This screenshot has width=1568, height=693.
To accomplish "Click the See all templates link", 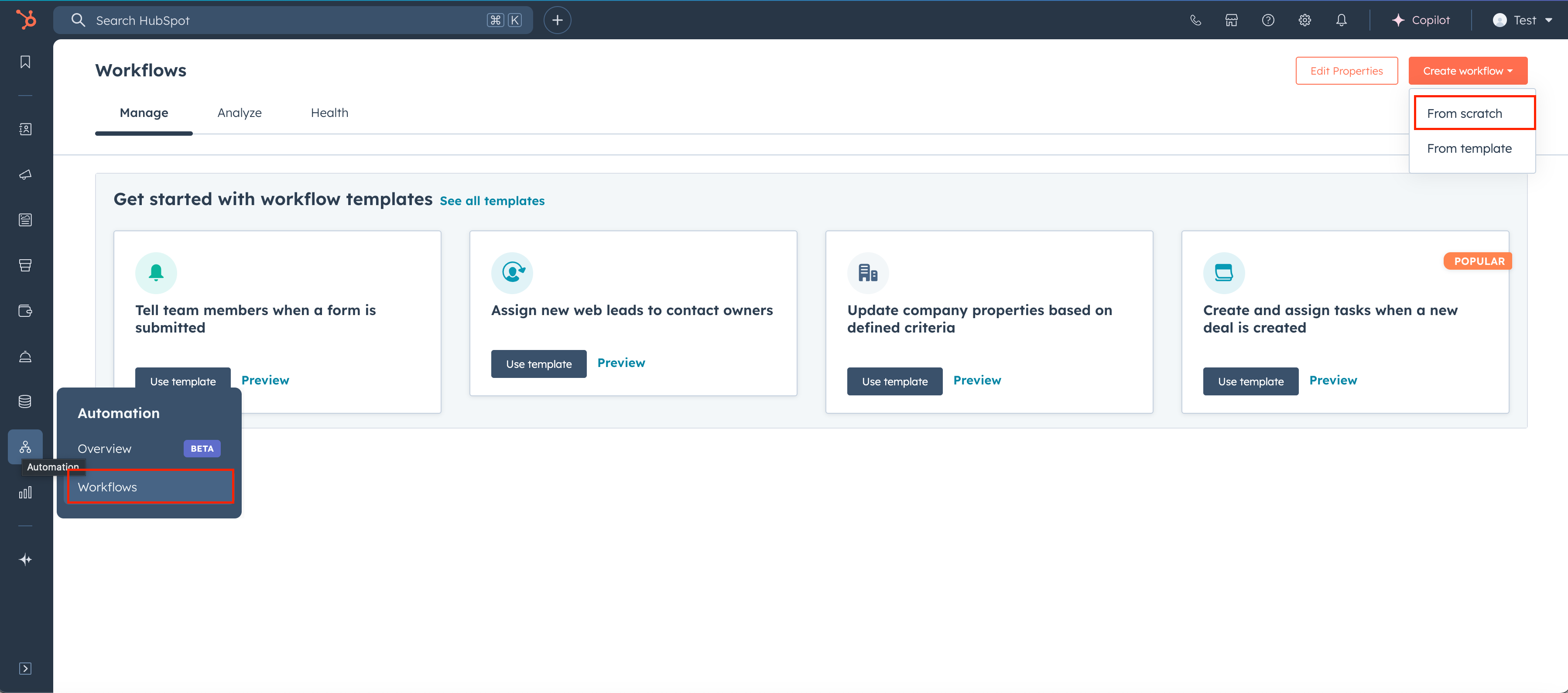I will (492, 201).
